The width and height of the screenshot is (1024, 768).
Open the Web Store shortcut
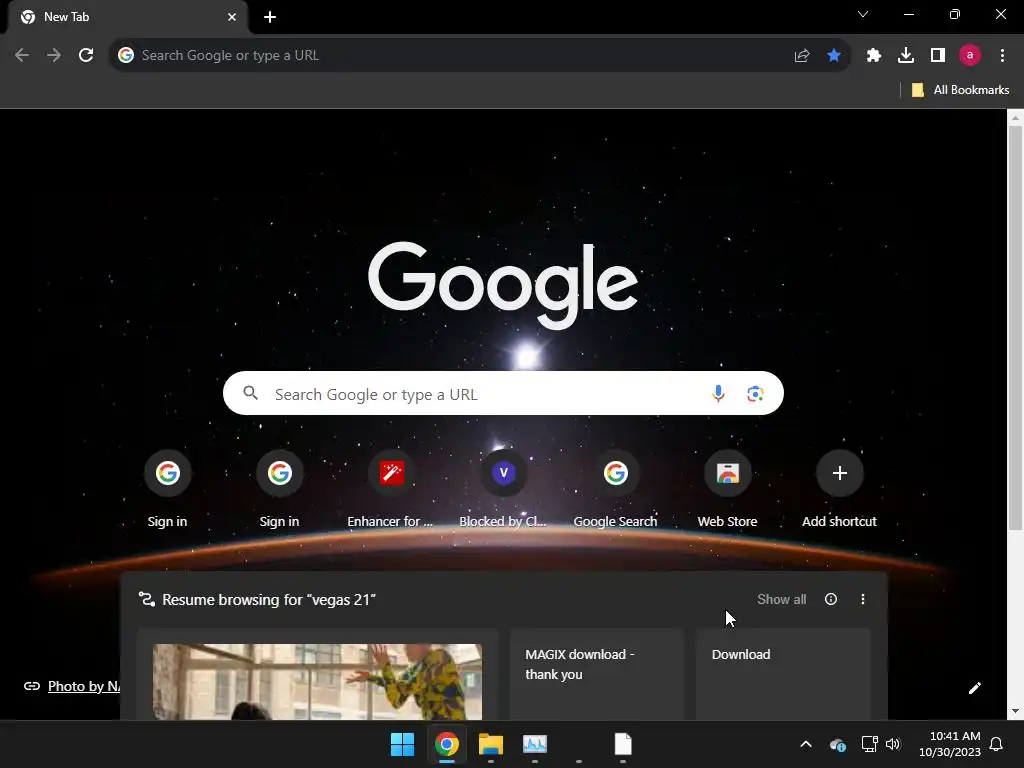click(x=728, y=488)
